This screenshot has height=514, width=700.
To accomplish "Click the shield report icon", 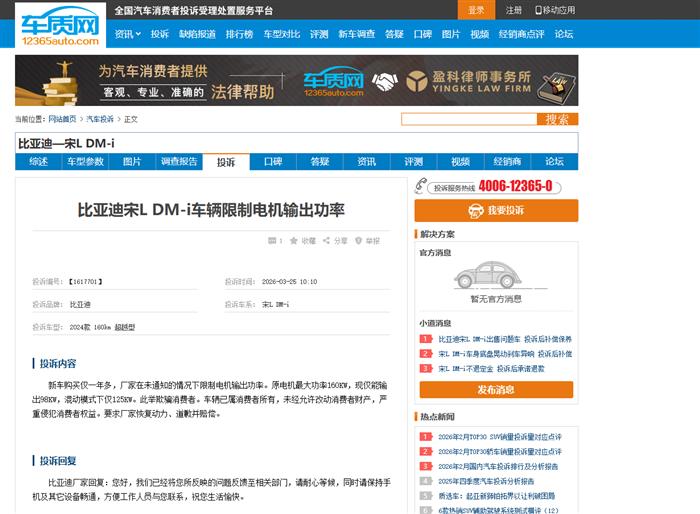I will 357,241.
